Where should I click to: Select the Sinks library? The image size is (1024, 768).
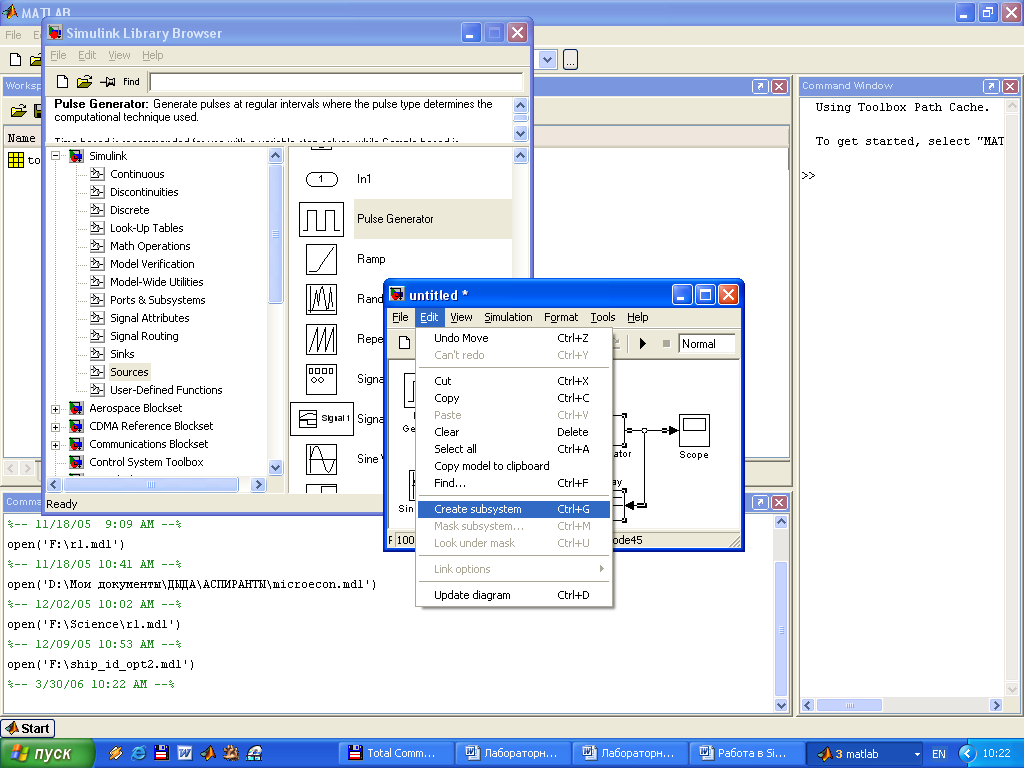click(x=122, y=354)
